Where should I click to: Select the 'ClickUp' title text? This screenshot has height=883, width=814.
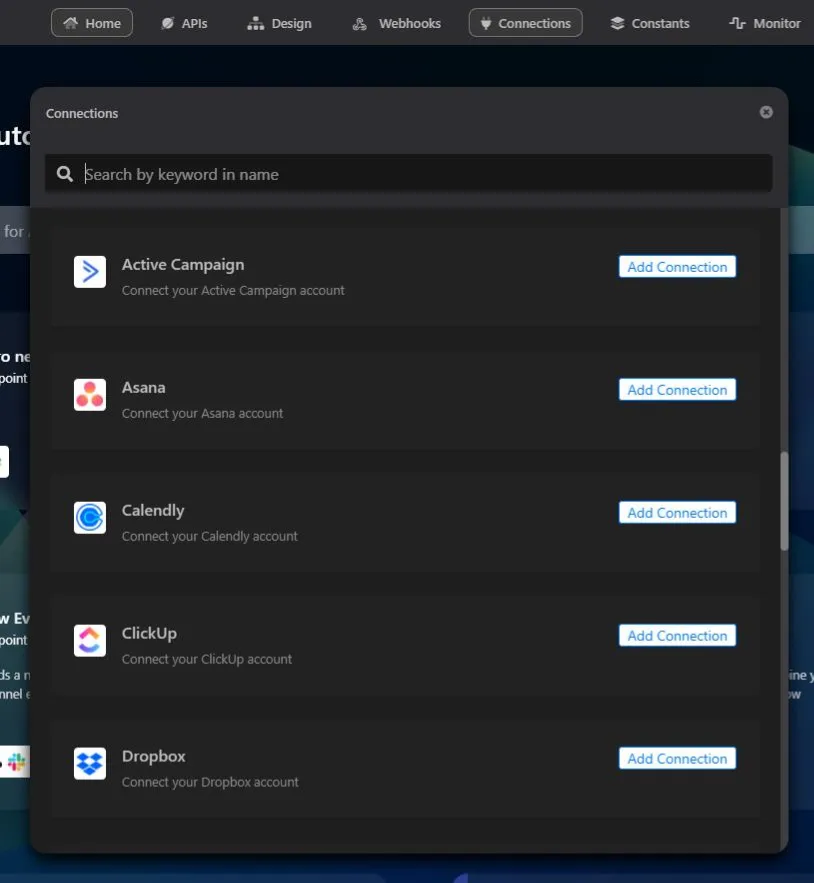coord(149,633)
